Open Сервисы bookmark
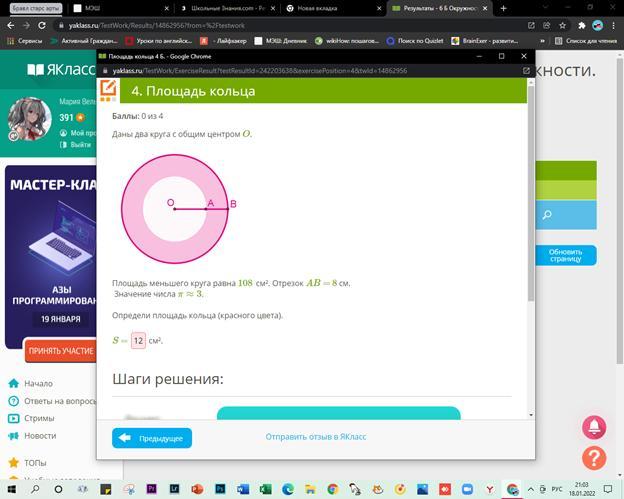The height and width of the screenshot is (499, 624). pos(25,41)
